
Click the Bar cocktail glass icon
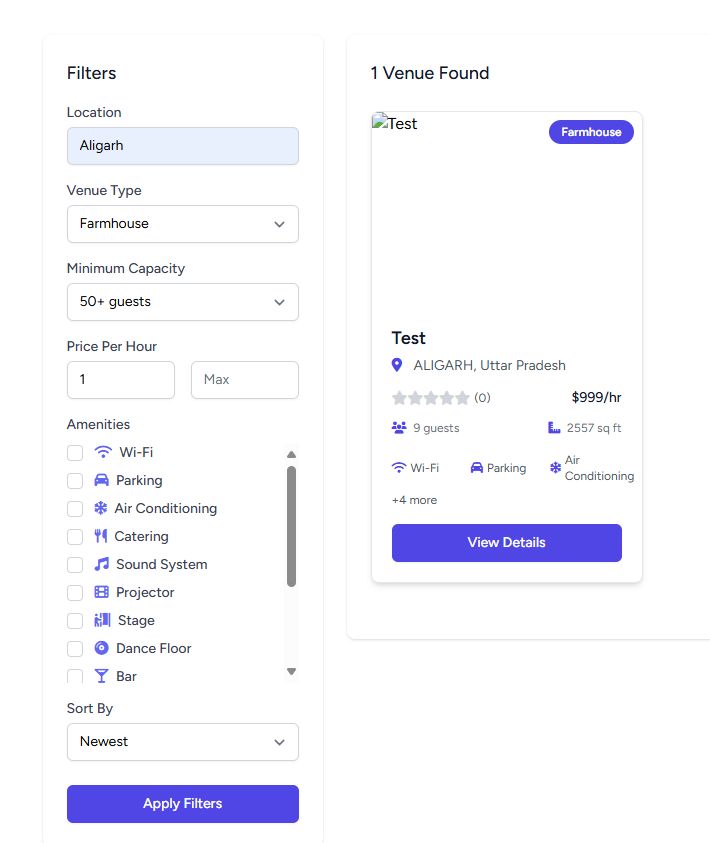tap(101, 676)
